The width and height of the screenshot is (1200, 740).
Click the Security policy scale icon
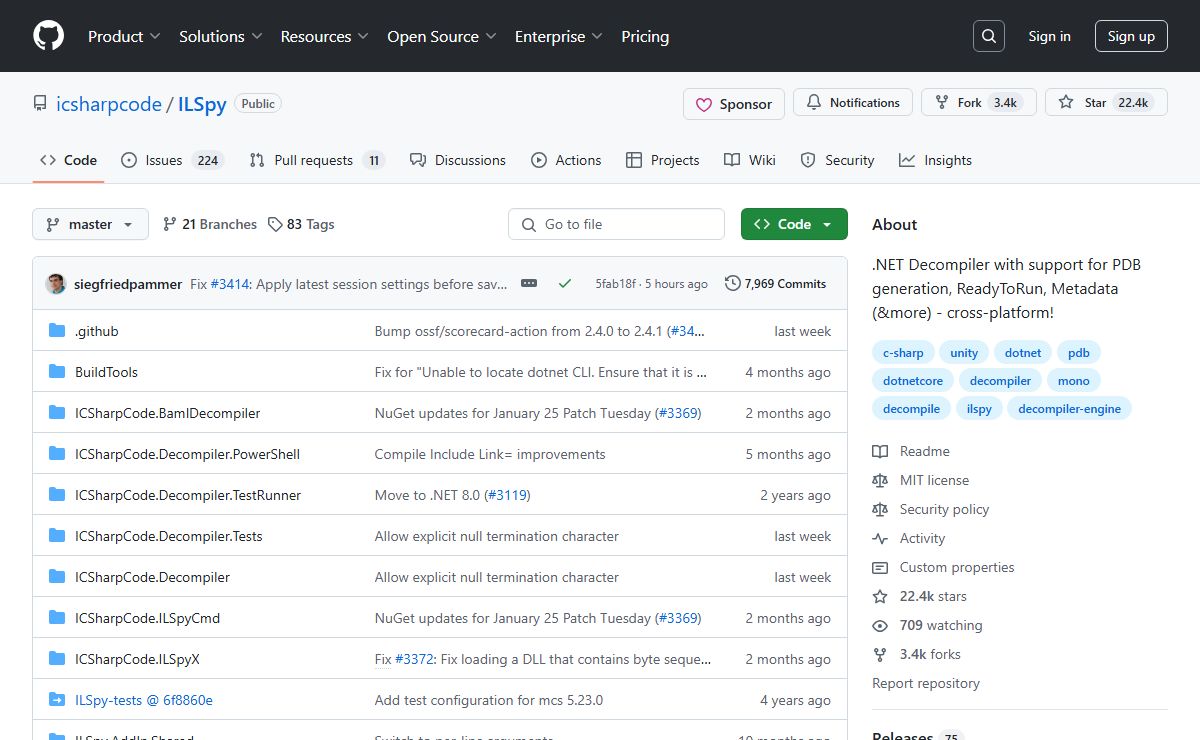pos(880,510)
